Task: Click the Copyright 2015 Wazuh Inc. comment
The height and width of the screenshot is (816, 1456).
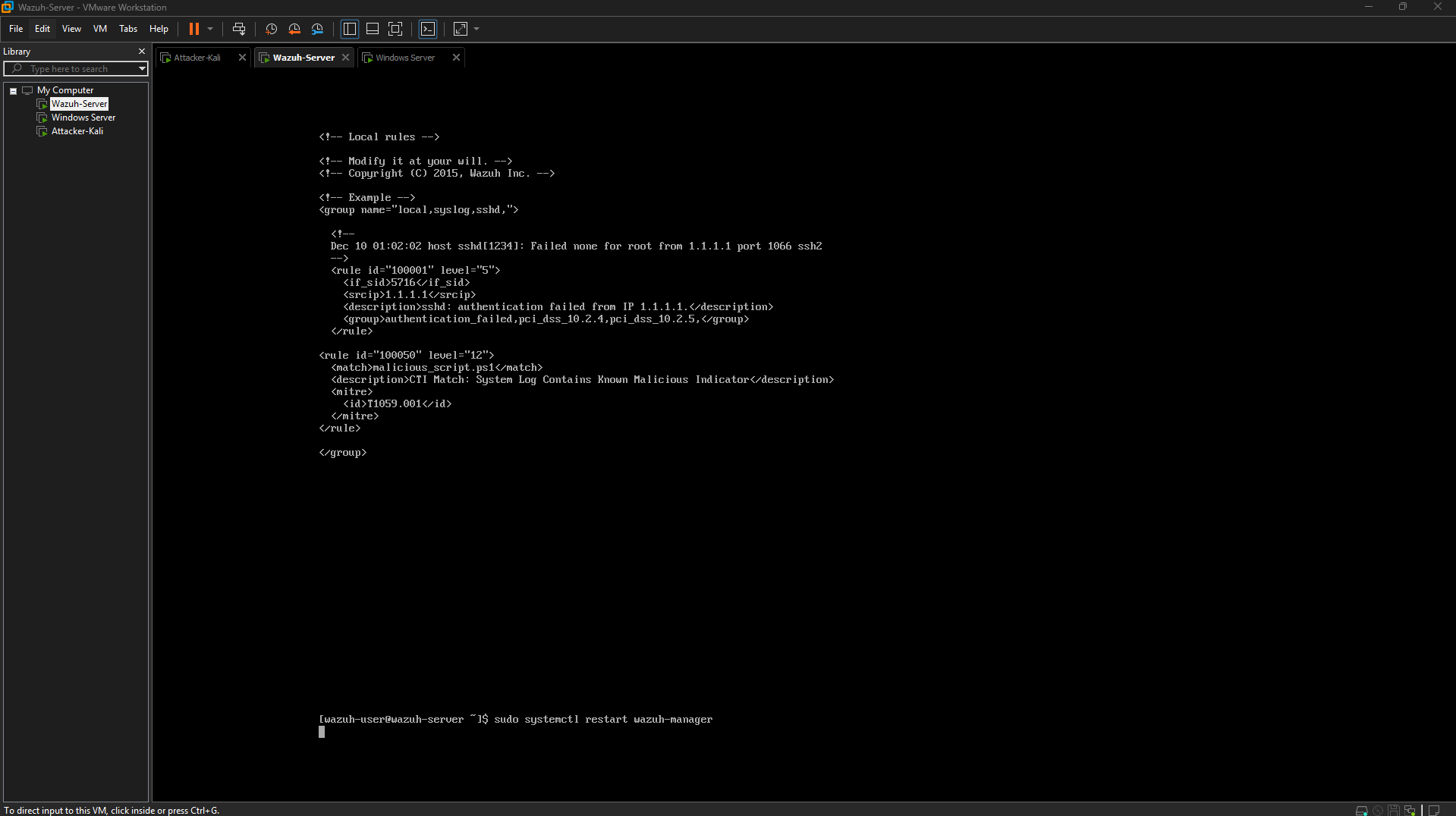Action: (x=437, y=174)
